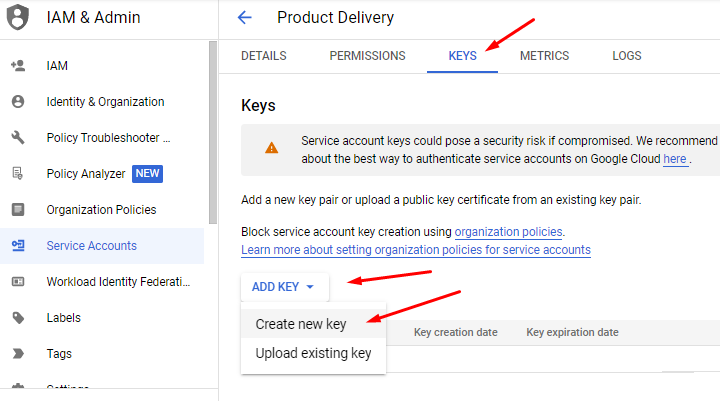Click Key creation date column header
The height and width of the screenshot is (401, 720).
[456, 332]
